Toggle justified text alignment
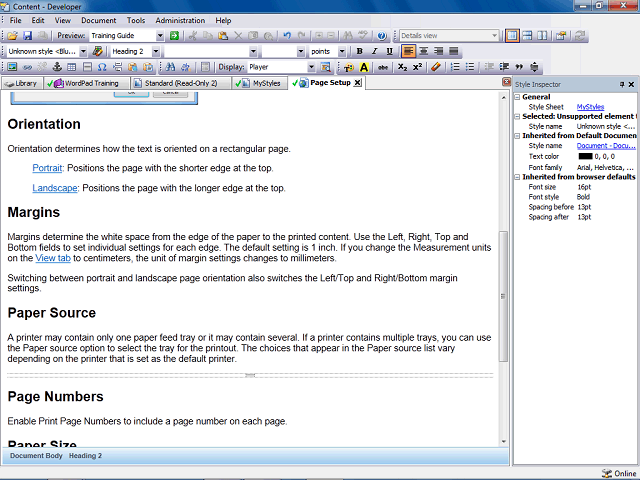Image resolution: width=640 pixels, height=480 pixels. (453, 51)
